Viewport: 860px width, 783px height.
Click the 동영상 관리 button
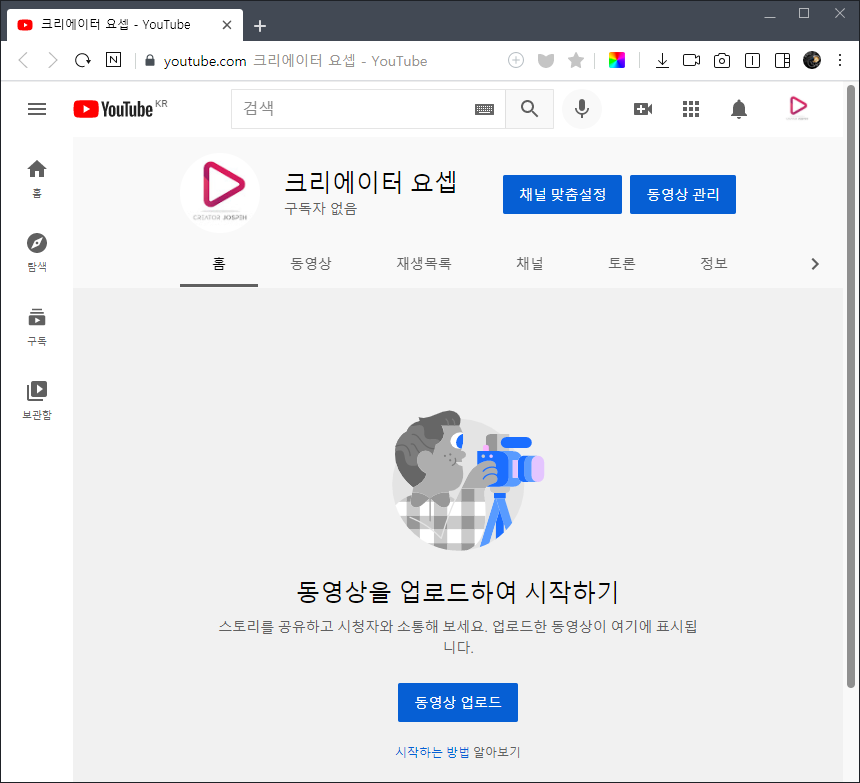point(683,195)
